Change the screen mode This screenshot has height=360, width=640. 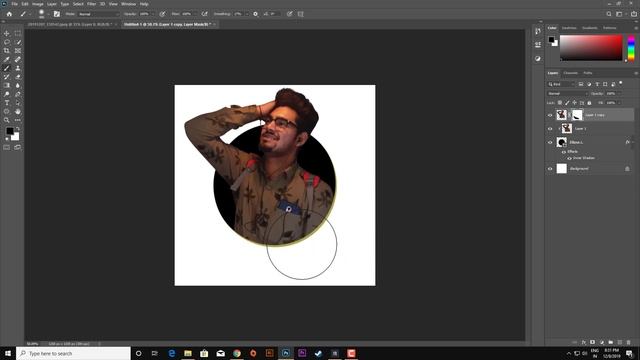pos(18,147)
